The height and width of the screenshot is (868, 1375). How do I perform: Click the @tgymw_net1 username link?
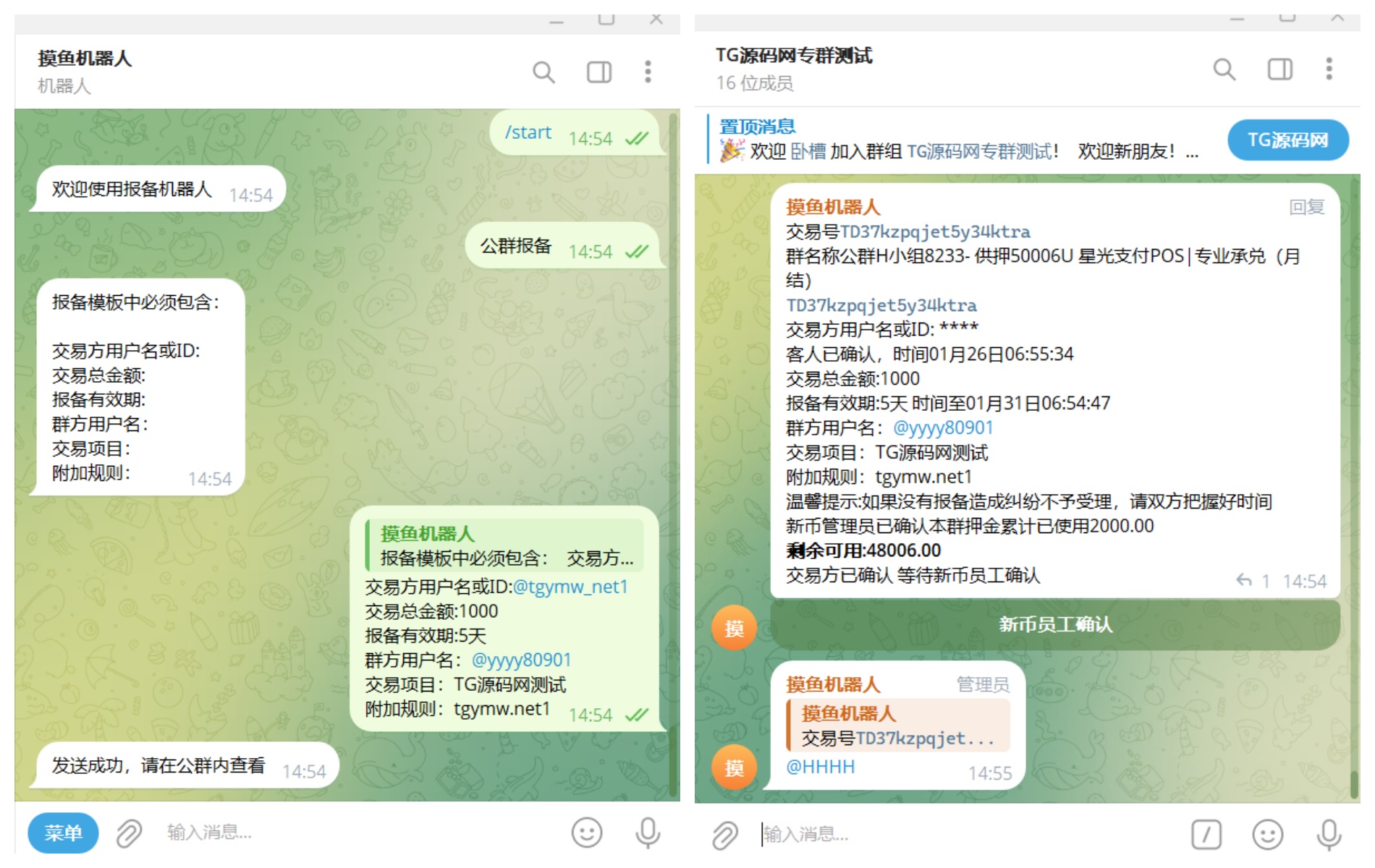pos(571,587)
